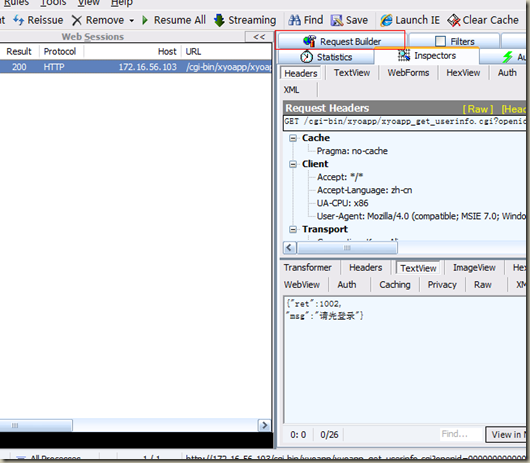The image size is (530, 463).
Task: Click the left arrow of headers scrollbar
Action: pos(289,248)
